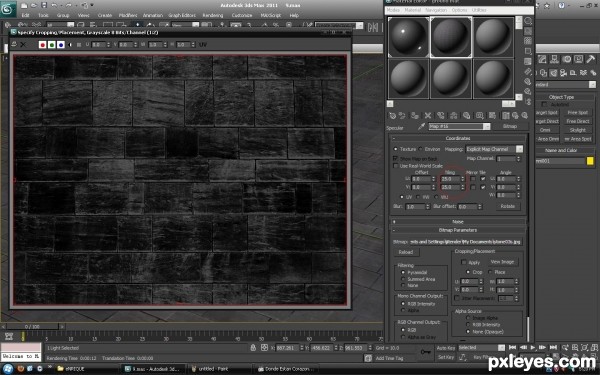600x375 pixels.
Task: Expand the Noise rollout
Action: (x=458, y=222)
